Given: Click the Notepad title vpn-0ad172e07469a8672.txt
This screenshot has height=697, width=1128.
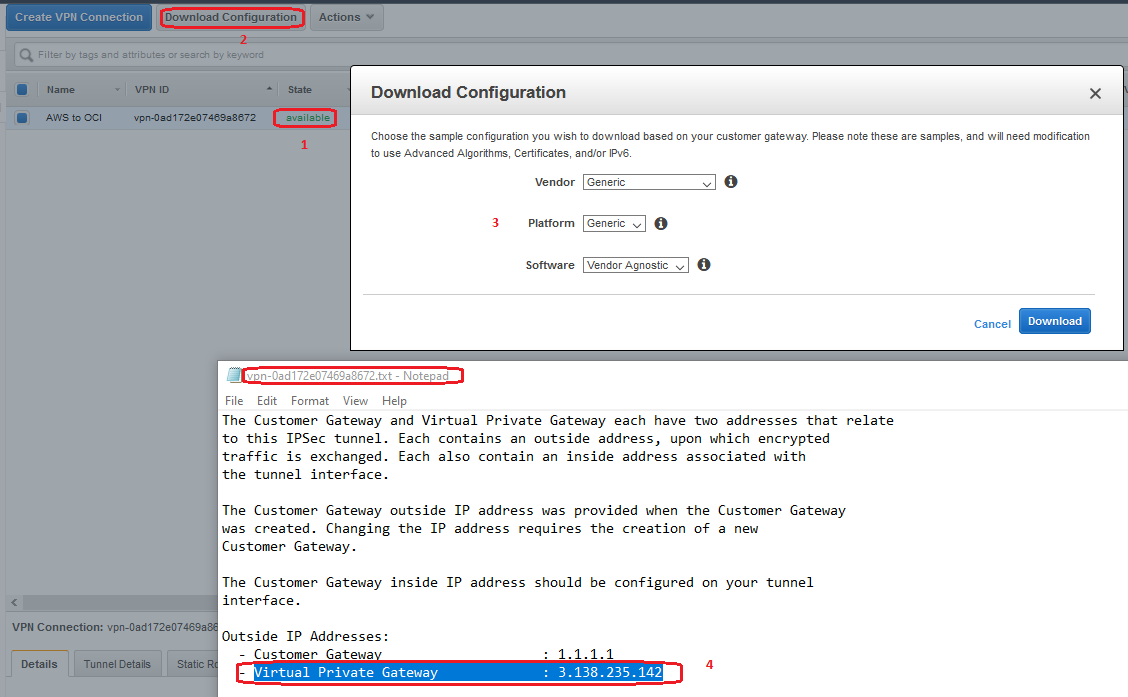Looking at the screenshot, I should click(348, 375).
